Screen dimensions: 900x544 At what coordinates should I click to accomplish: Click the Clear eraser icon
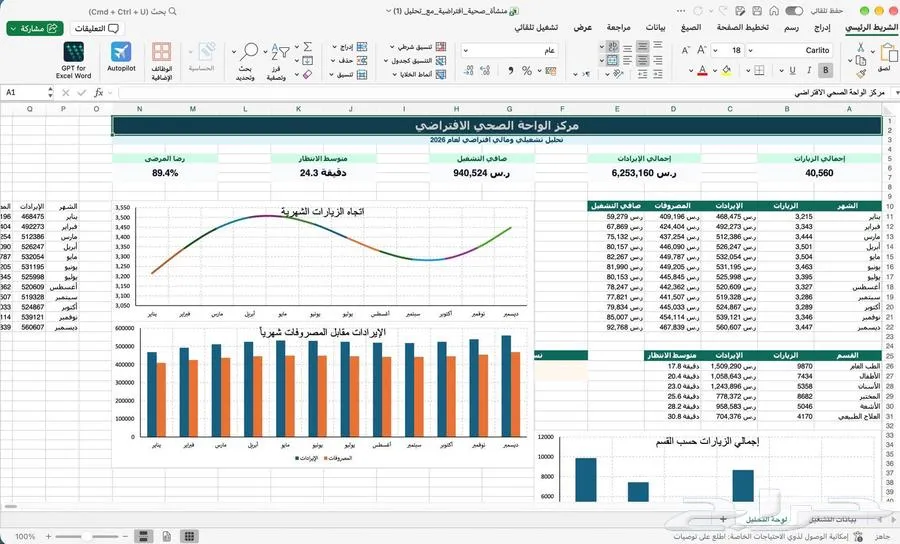[x=307, y=74]
